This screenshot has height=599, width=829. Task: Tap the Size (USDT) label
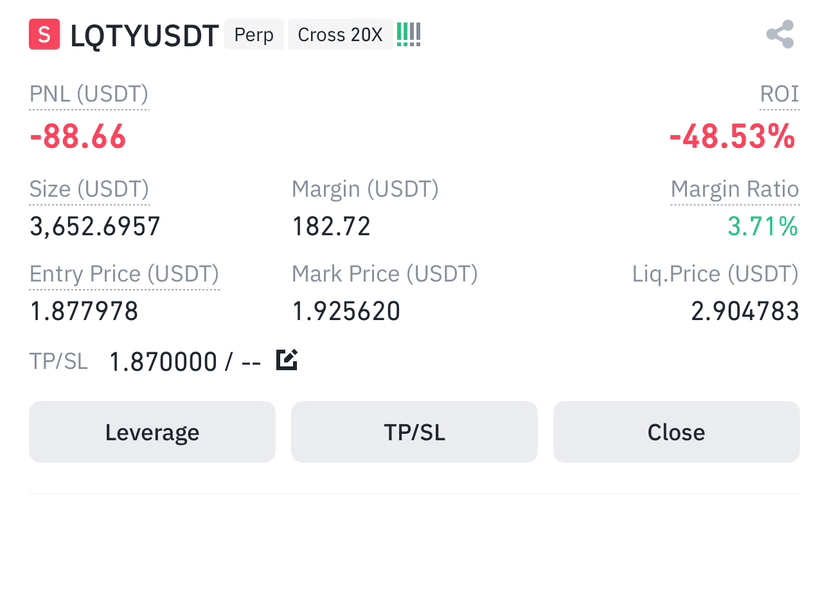point(89,189)
